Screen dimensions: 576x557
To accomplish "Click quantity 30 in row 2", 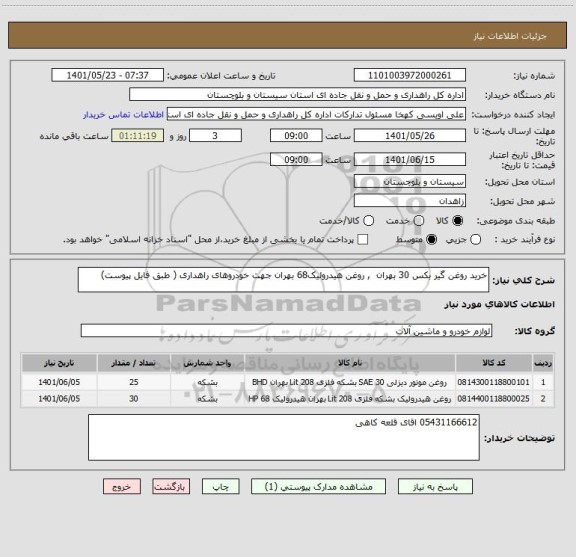I will (134, 398).
